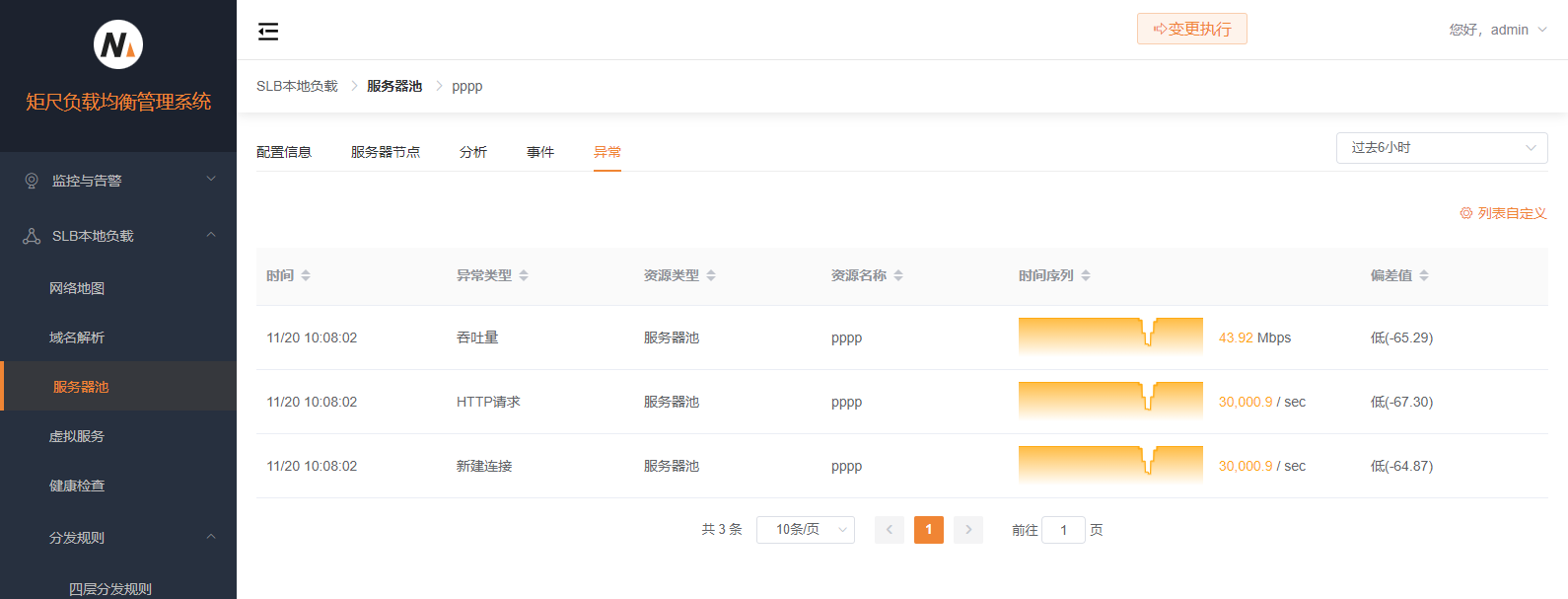Click the N logo in the sidebar
The height and width of the screenshot is (599, 1568).
tap(118, 44)
